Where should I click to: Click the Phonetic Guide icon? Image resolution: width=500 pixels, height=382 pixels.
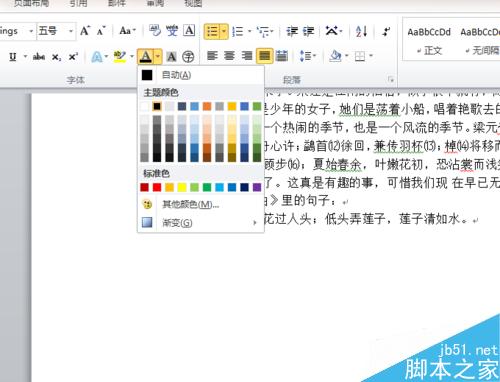coord(172,31)
